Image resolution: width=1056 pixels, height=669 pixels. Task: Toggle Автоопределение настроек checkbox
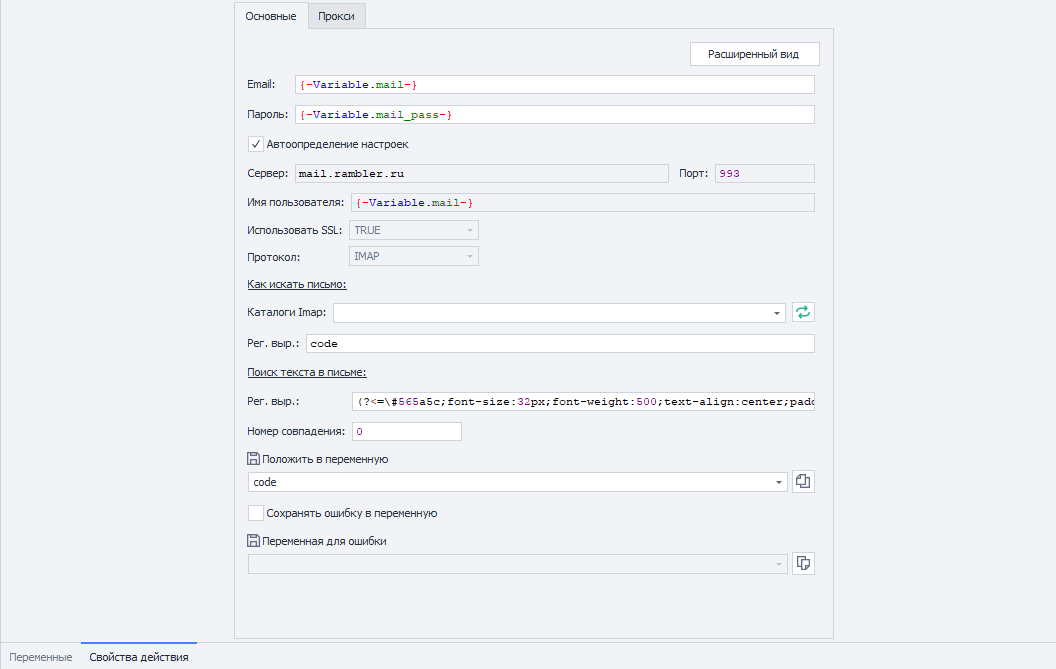click(256, 144)
